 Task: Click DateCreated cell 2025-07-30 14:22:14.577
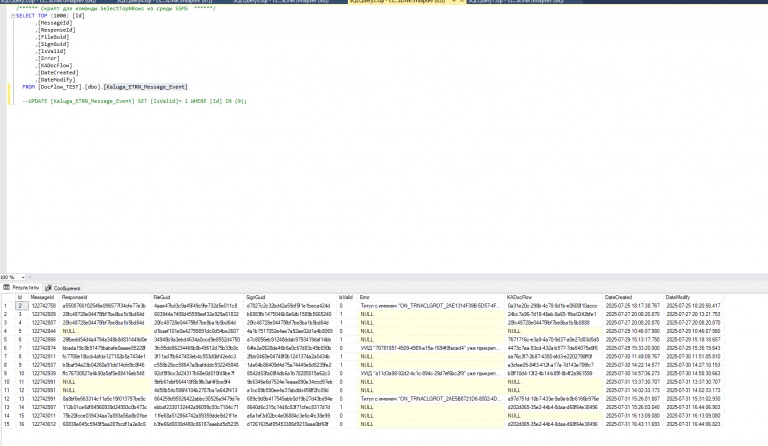pos(633,365)
